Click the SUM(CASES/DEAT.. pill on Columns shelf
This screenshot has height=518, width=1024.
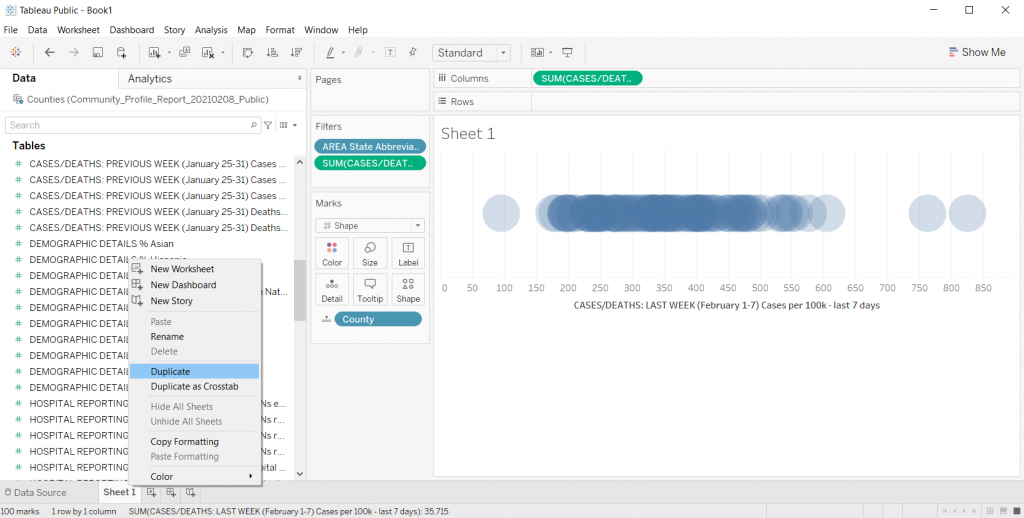click(587, 78)
